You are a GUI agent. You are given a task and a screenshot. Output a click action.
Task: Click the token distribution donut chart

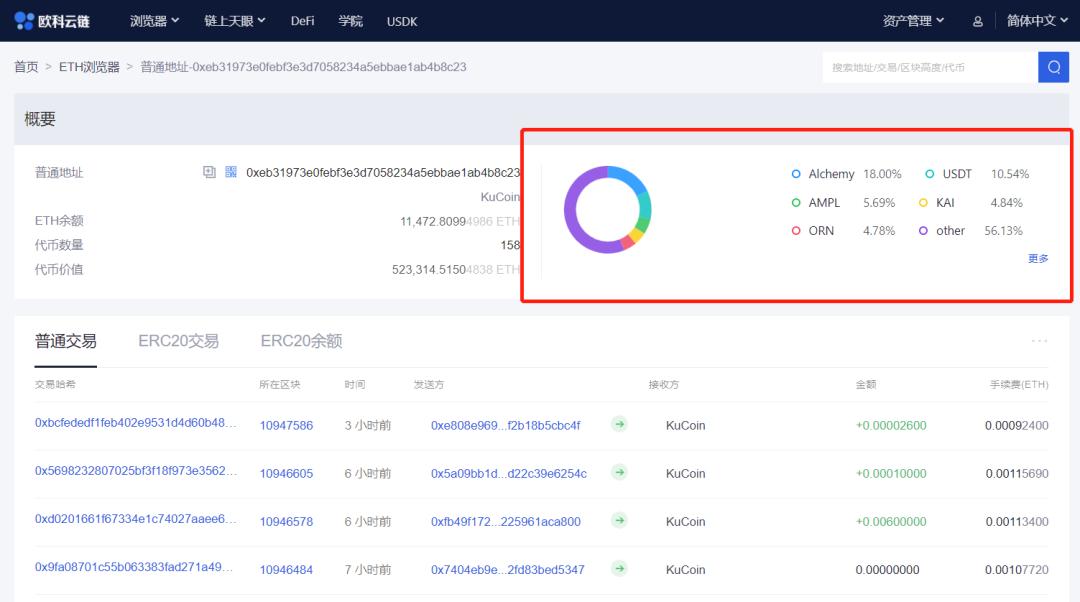(608, 209)
